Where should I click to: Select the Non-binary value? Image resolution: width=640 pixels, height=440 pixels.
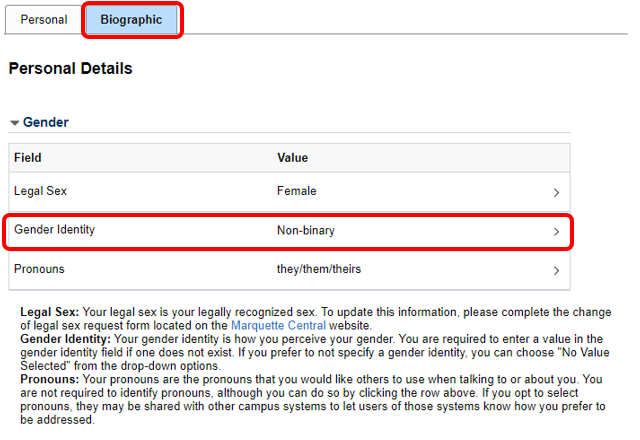(305, 230)
